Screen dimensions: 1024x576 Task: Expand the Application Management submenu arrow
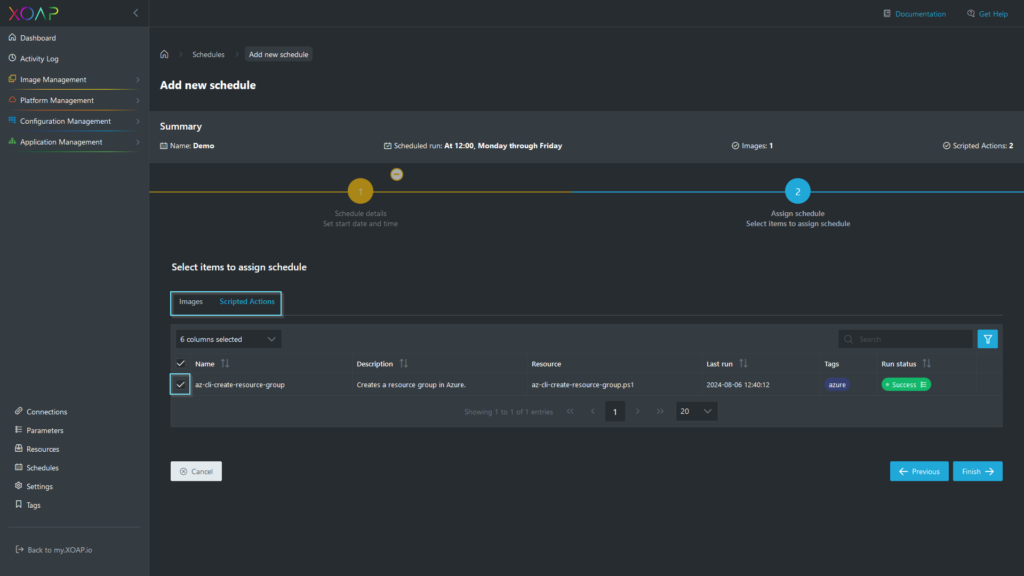pos(137,142)
